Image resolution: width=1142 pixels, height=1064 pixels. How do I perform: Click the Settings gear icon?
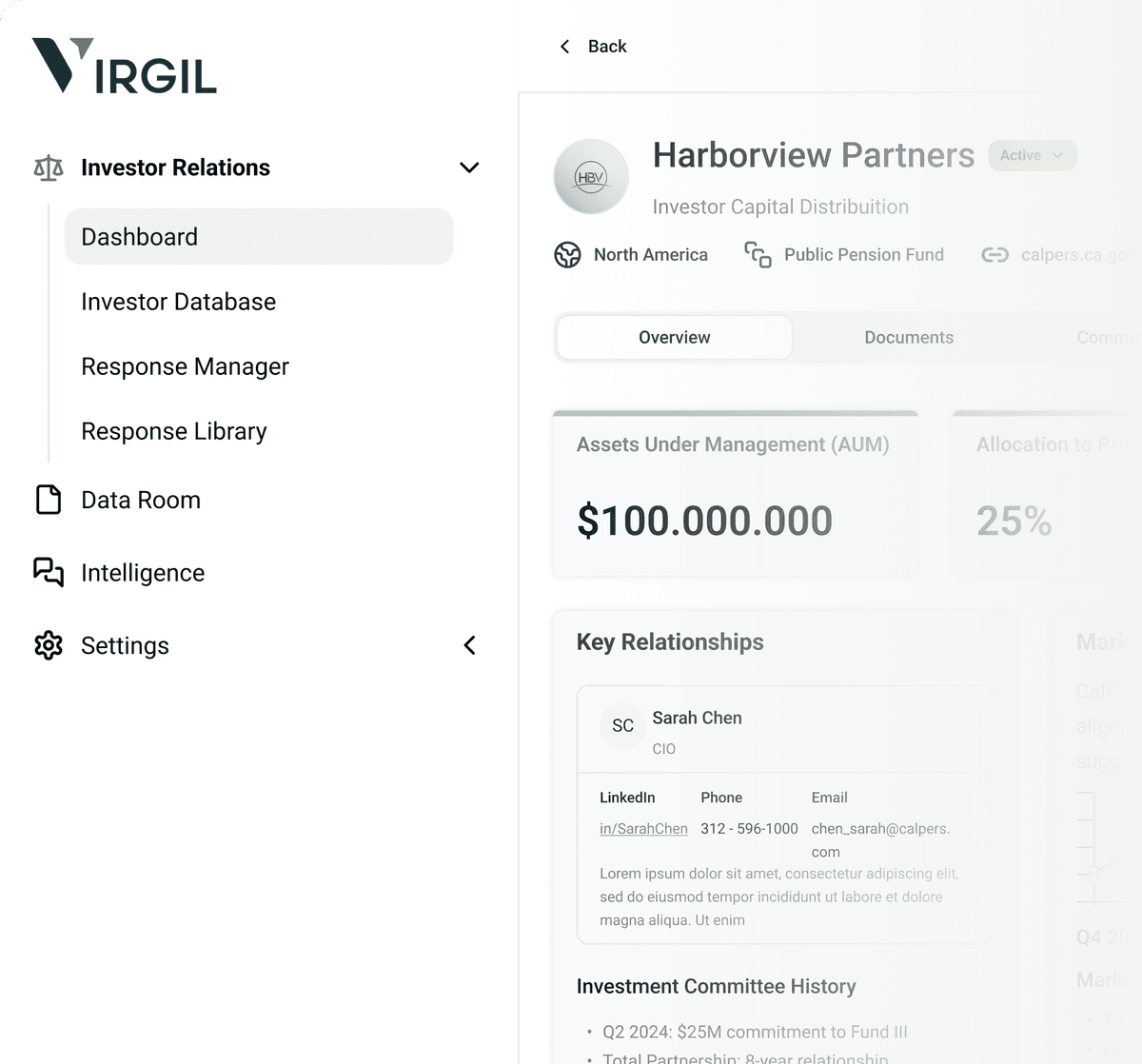coord(49,645)
